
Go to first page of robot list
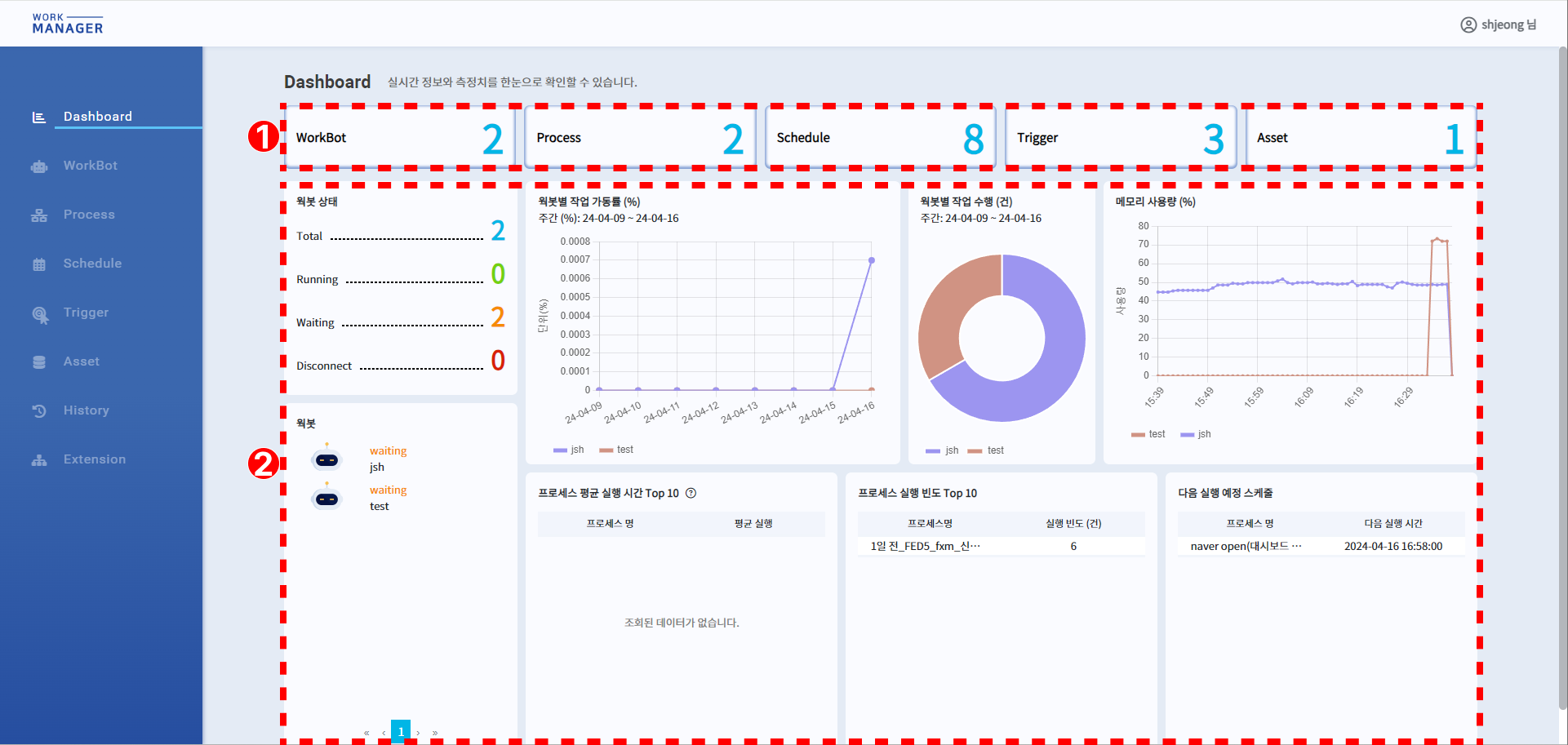(366, 733)
